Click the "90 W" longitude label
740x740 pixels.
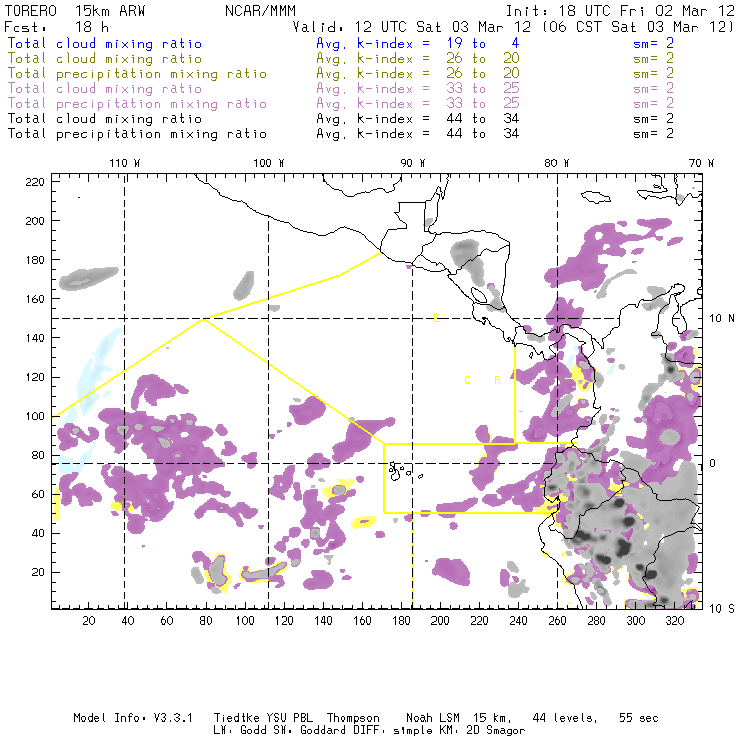(413, 163)
